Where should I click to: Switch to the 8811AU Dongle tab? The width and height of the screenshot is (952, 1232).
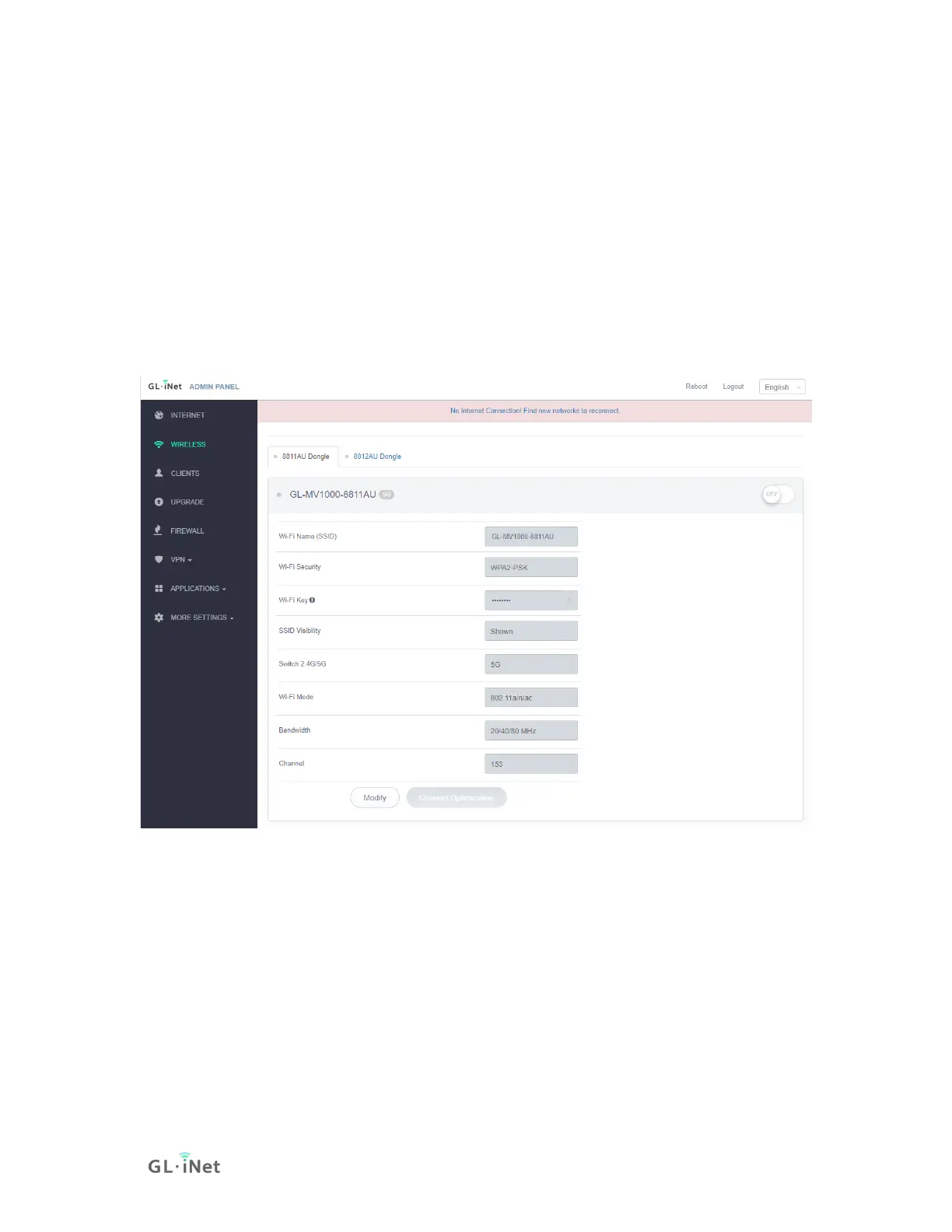(303, 457)
